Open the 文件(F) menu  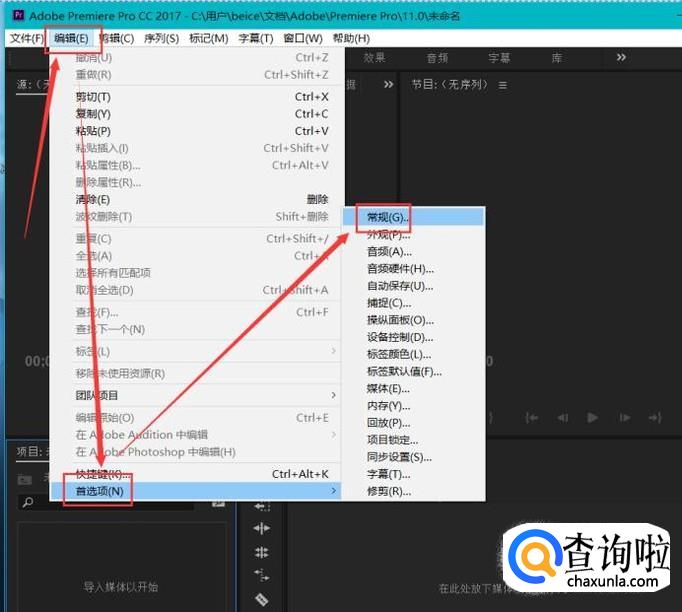point(27,39)
